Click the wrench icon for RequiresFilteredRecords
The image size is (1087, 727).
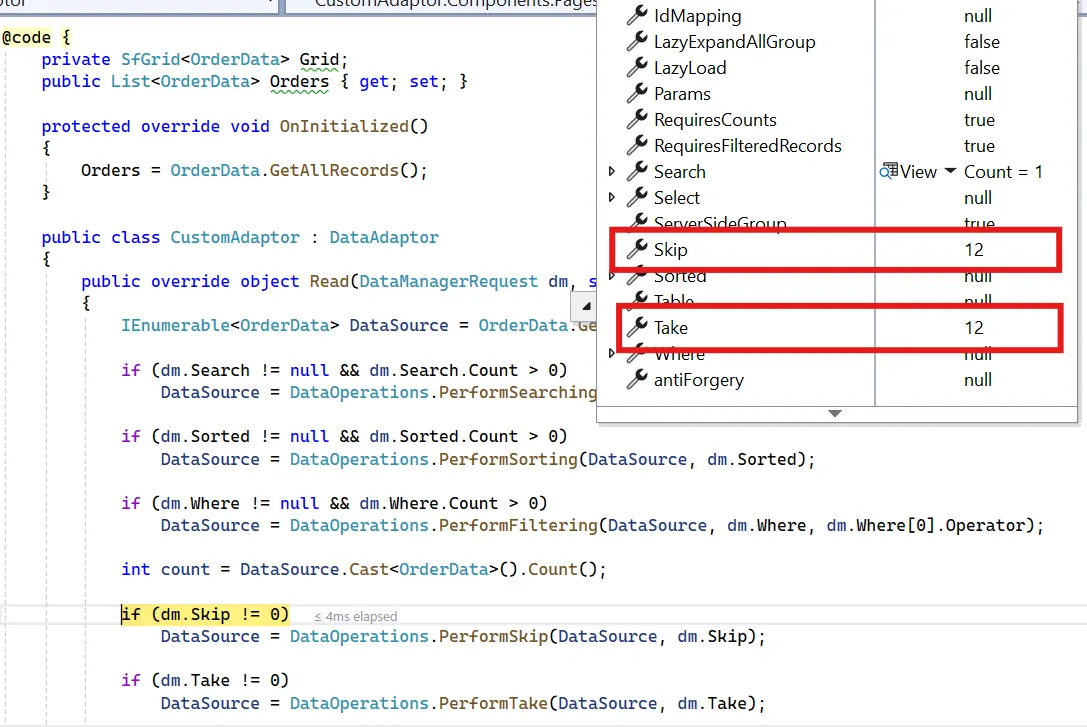tap(636, 145)
